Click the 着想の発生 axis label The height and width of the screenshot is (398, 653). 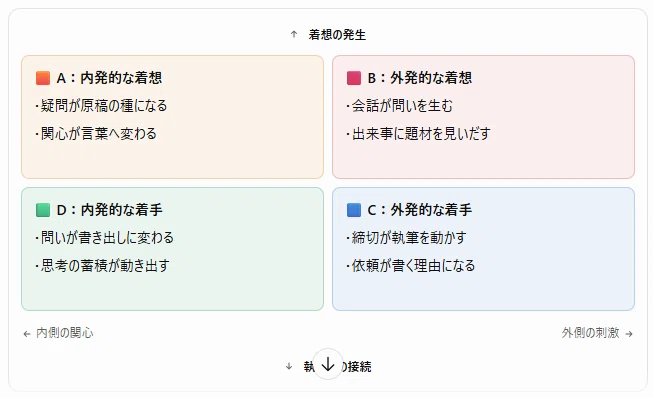(x=337, y=35)
